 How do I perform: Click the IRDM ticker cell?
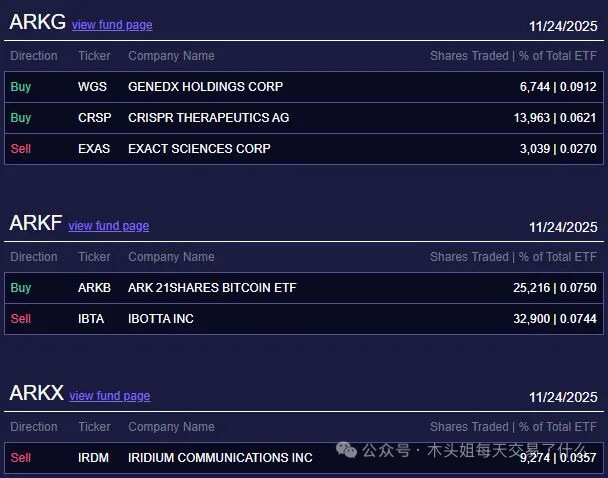click(95, 458)
